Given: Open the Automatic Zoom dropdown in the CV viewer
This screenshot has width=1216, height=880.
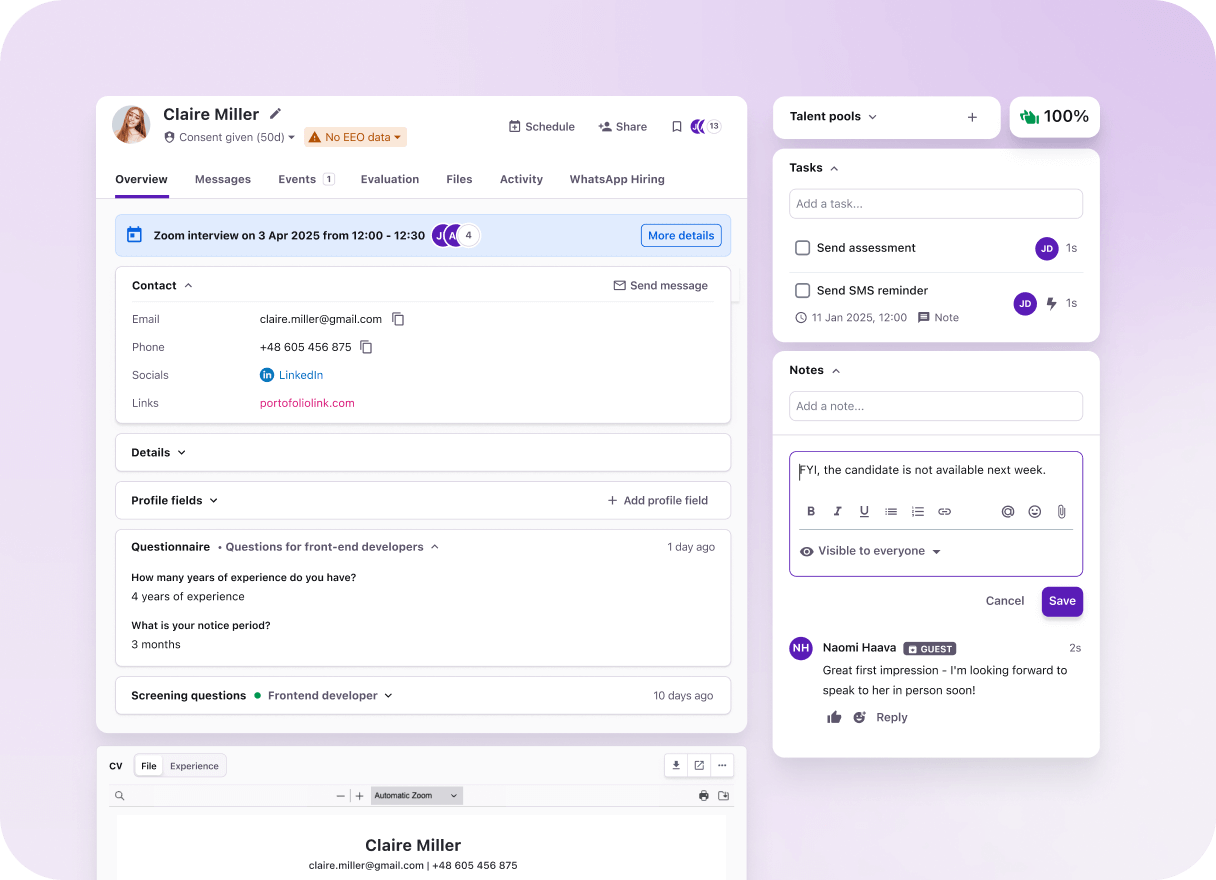Looking at the screenshot, I should pos(416,795).
